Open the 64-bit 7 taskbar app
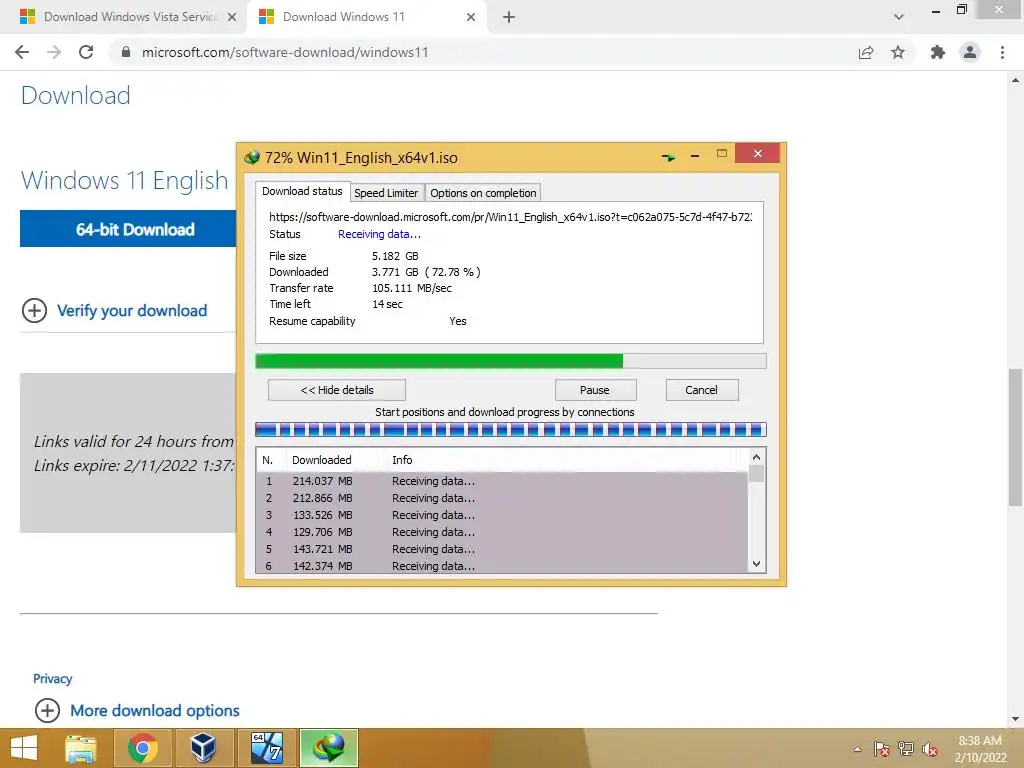The height and width of the screenshot is (768, 1024). 266,748
